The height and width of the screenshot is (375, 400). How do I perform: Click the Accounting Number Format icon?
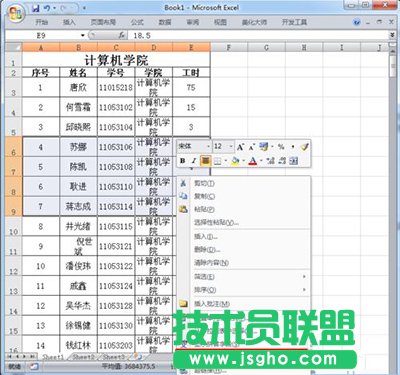(x=264, y=147)
